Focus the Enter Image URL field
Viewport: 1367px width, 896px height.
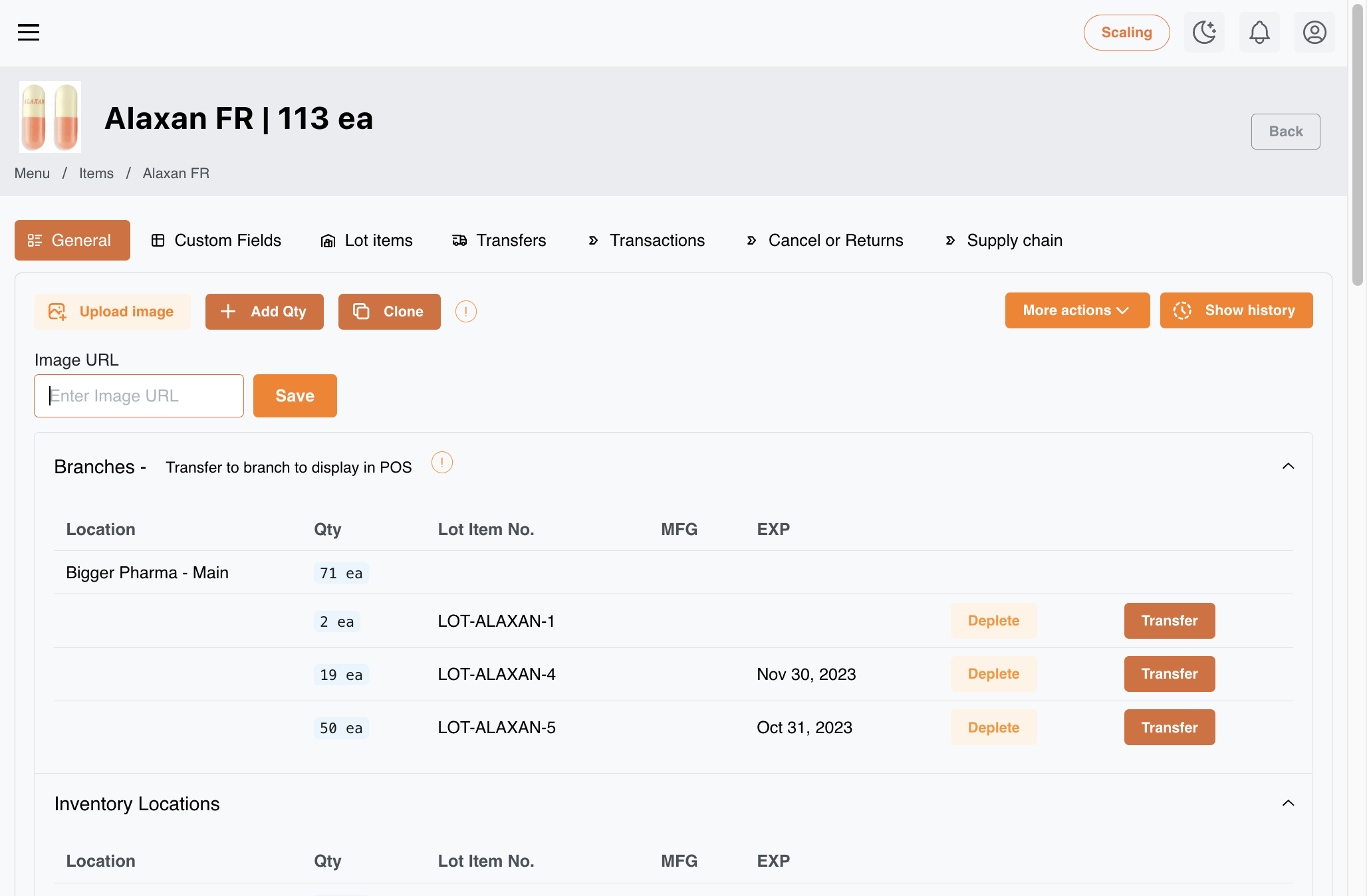(x=139, y=395)
